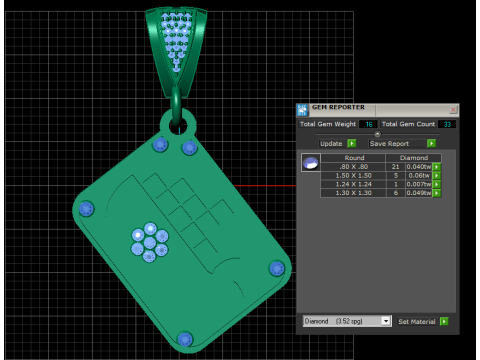Close the Gem Reporter panel
This screenshot has width=480, height=360.
pos(453,109)
